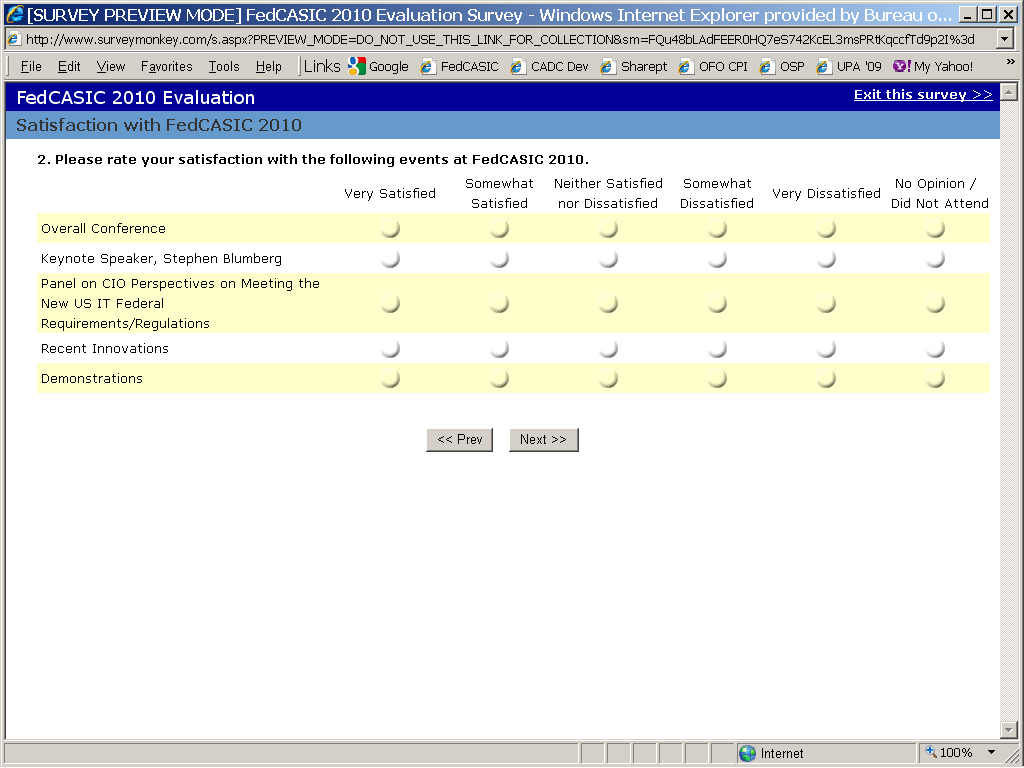Open the Favorites menu

167,66
